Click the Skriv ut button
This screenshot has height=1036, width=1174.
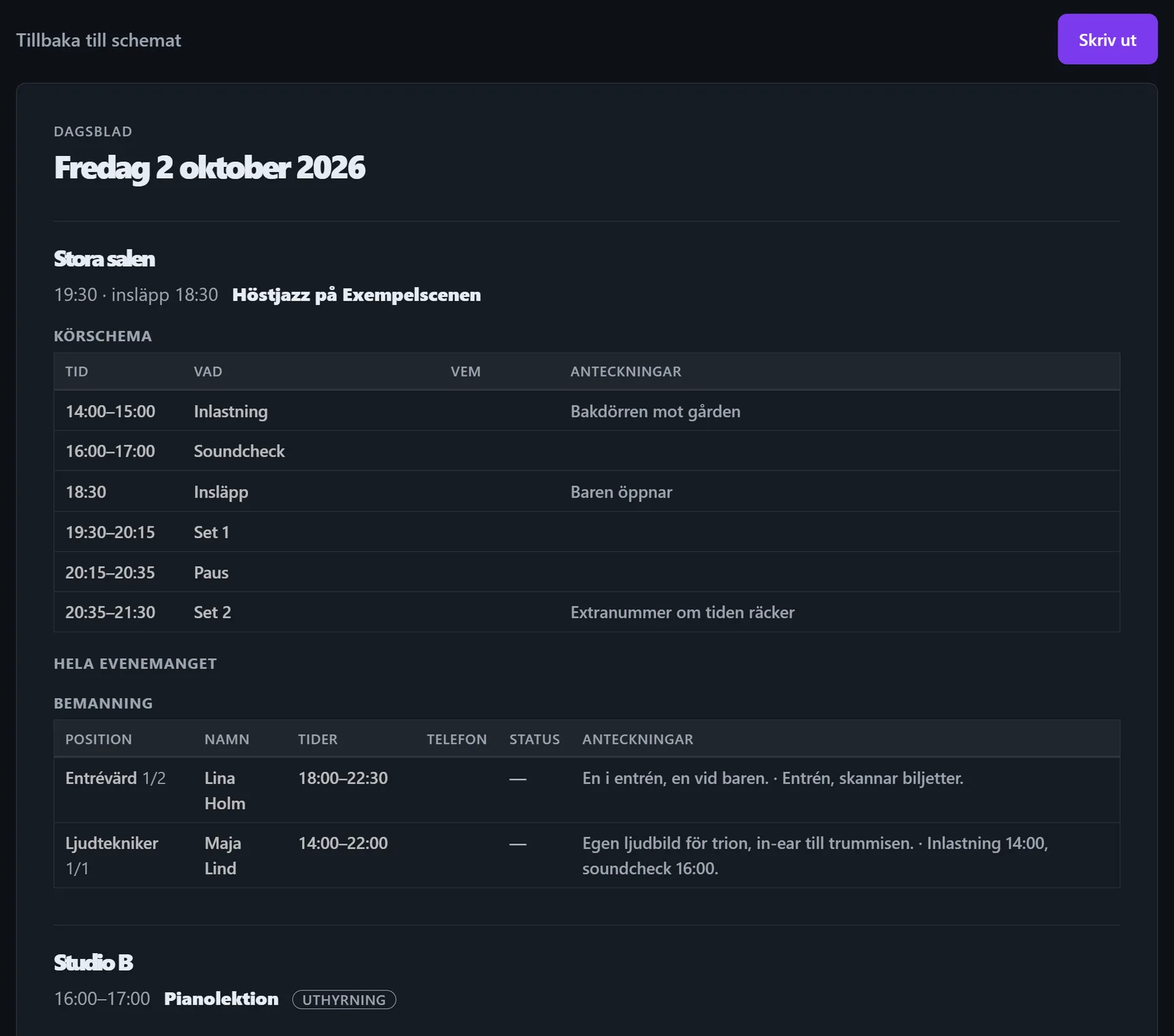(1107, 39)
